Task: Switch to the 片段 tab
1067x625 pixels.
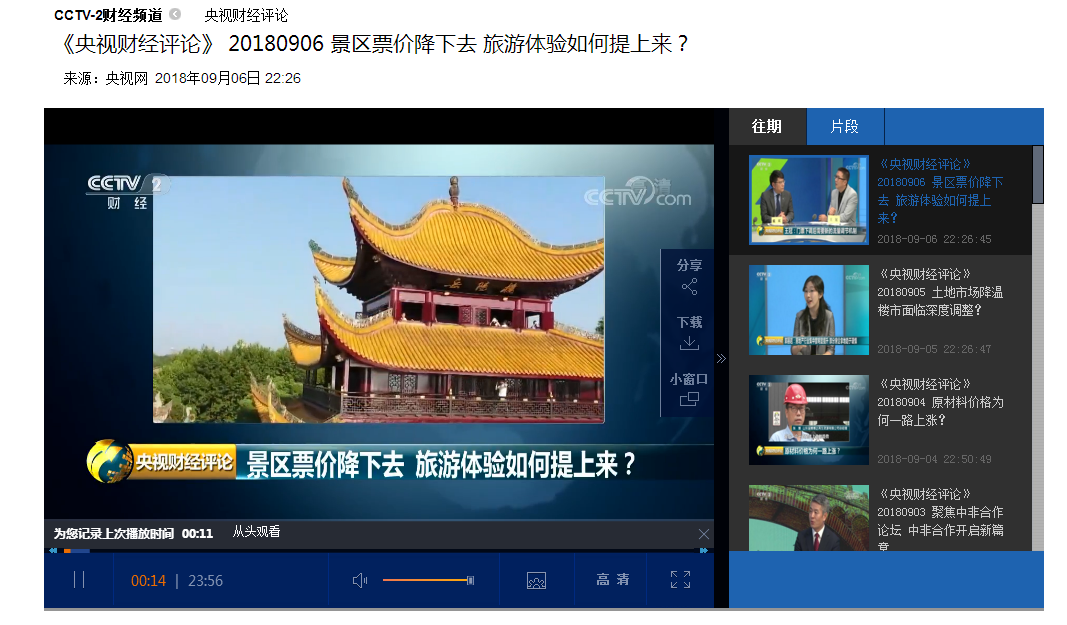Action: (x=844, y=127)
